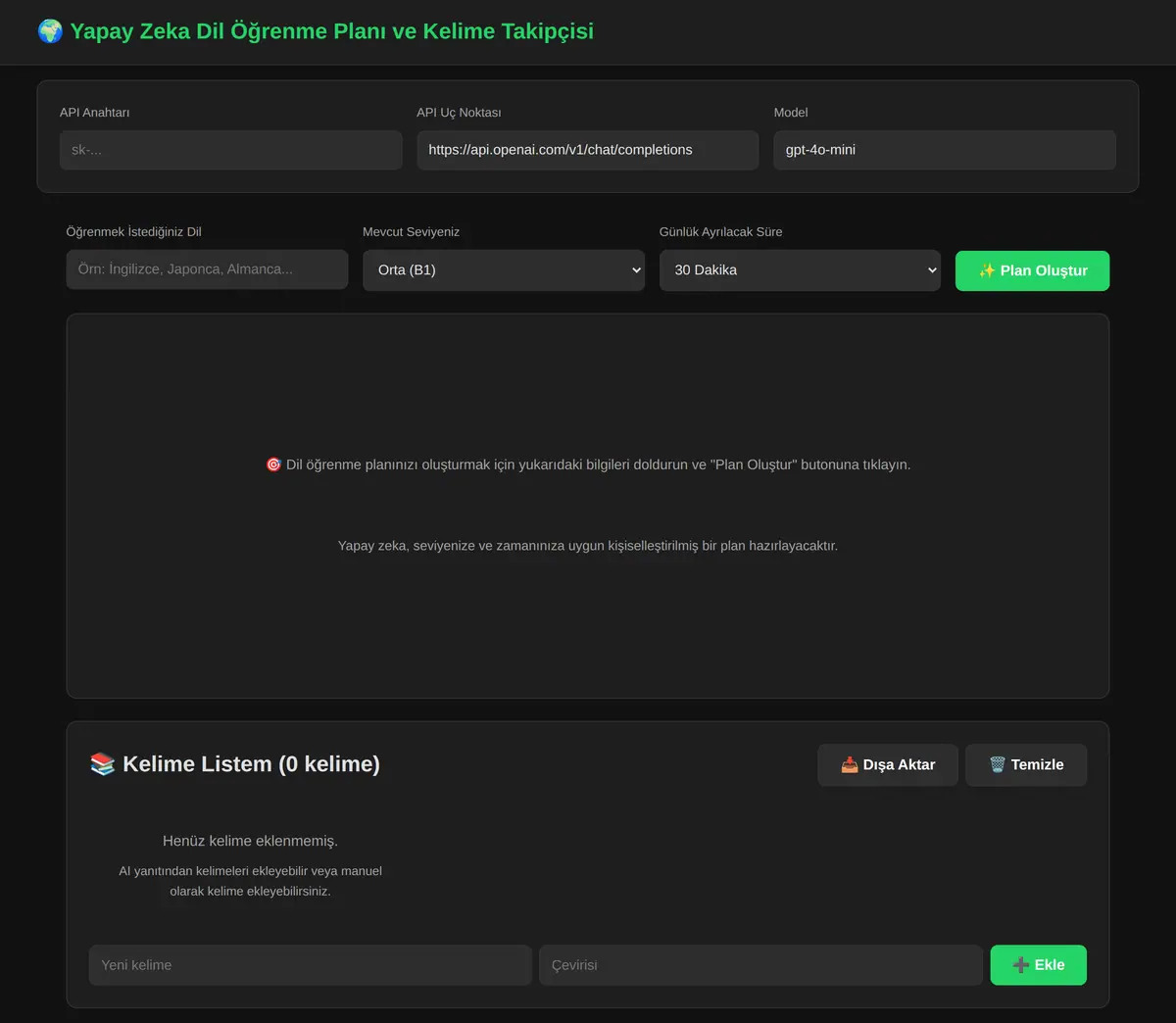The width and height of the screenshot is (1176, 1023).
Task: Click the Kelime Listem (0 kelime) heading
Action: point(251,764)
